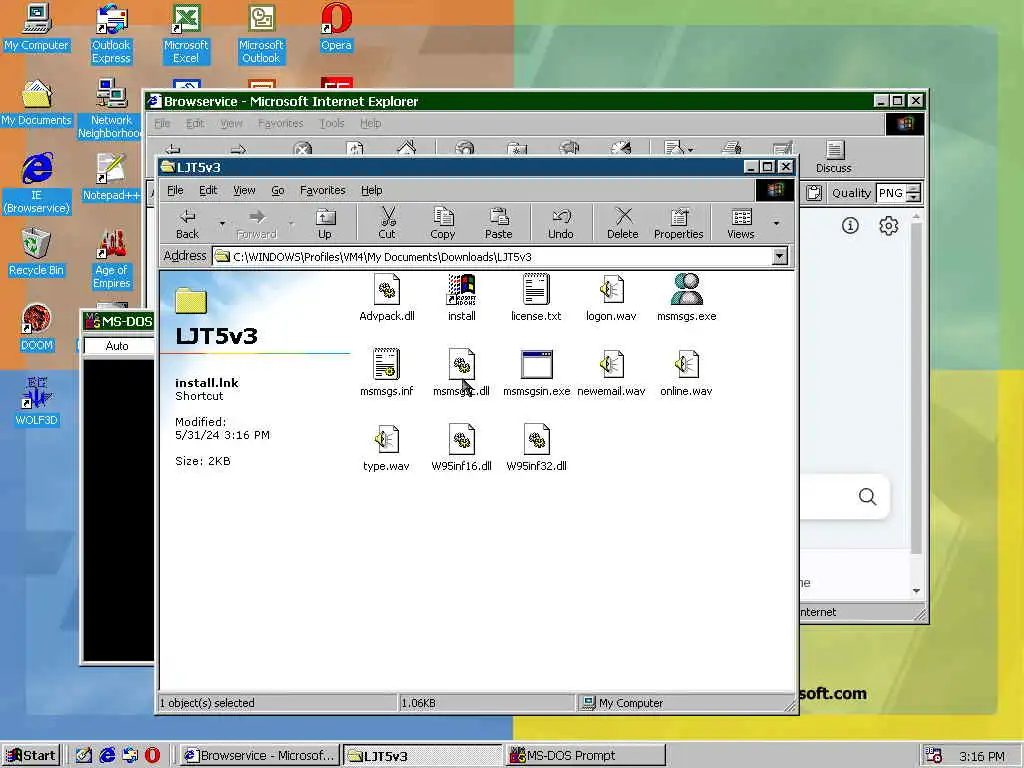
Task: Click the Back toolbar button
Action: (187, 223)
